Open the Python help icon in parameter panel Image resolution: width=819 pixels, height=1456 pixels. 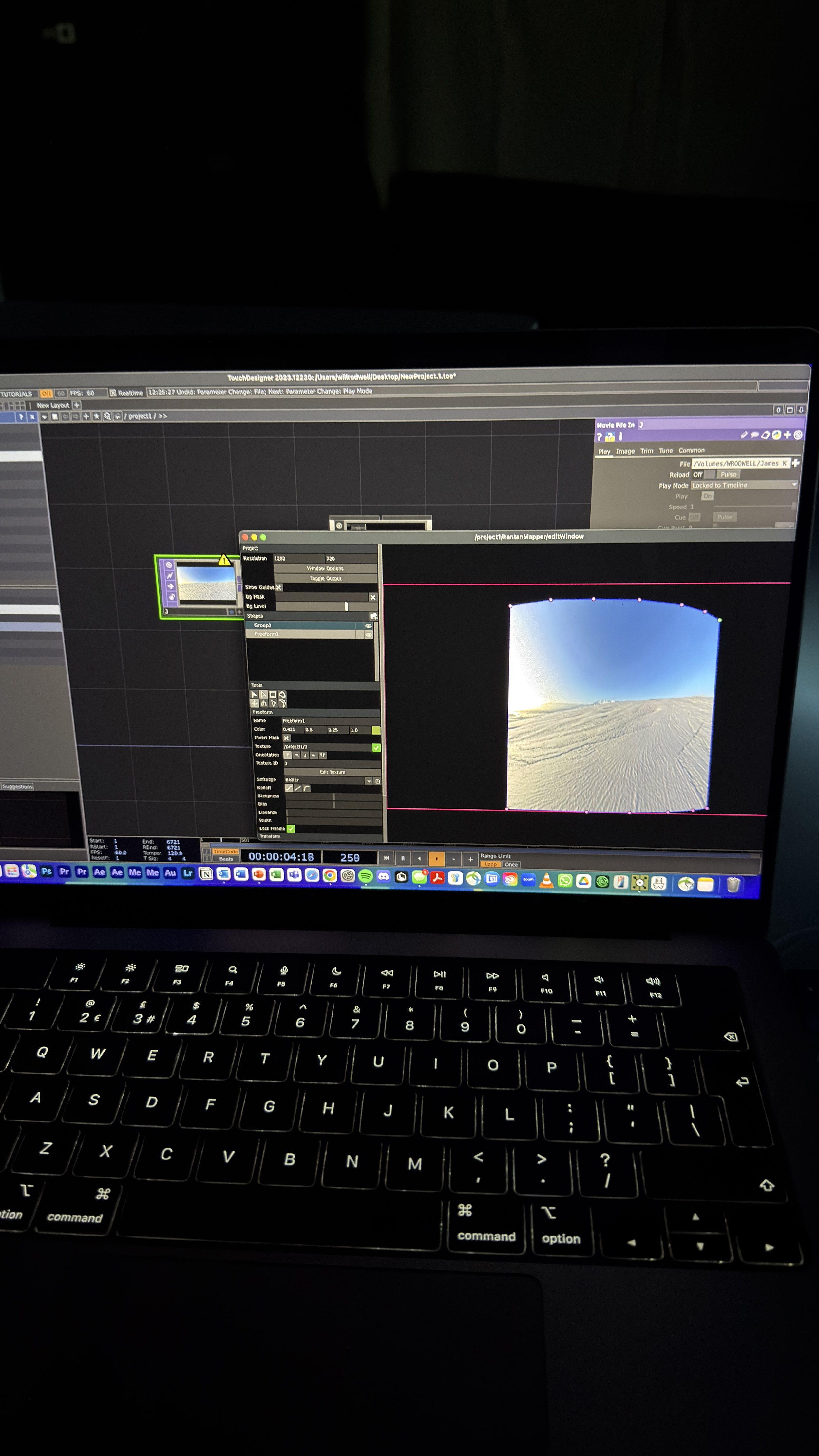point(610,436)
